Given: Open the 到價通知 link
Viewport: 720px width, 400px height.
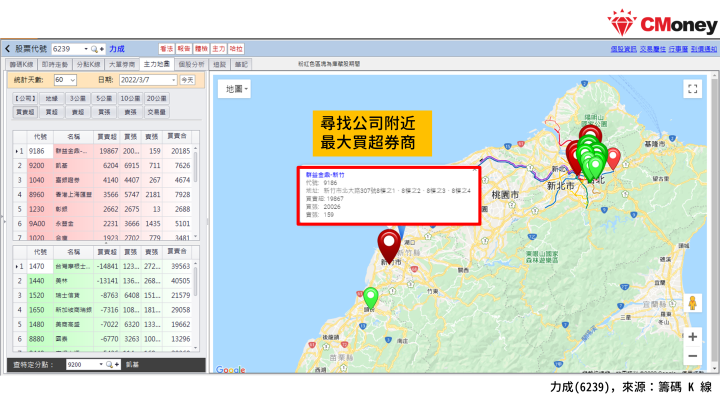Looking at the screenshot, I should pyautogui.click(x=704, y=49).
